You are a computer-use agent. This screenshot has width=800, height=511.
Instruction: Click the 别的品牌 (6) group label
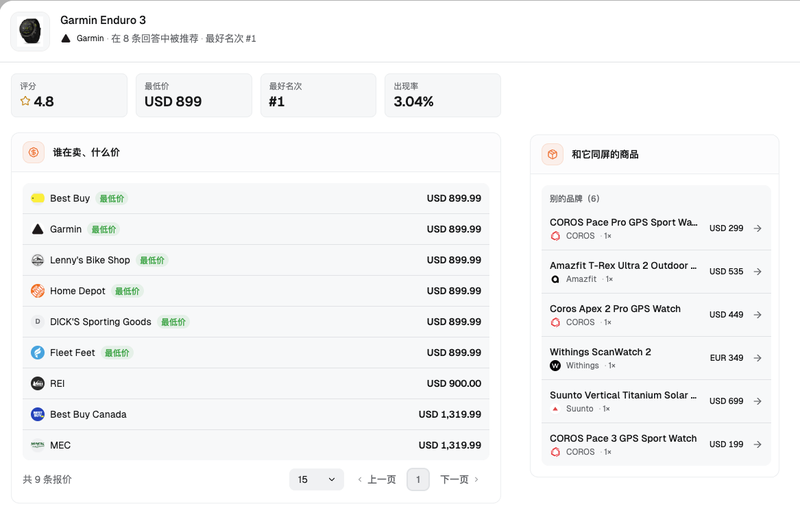click(x=574, y=198)
